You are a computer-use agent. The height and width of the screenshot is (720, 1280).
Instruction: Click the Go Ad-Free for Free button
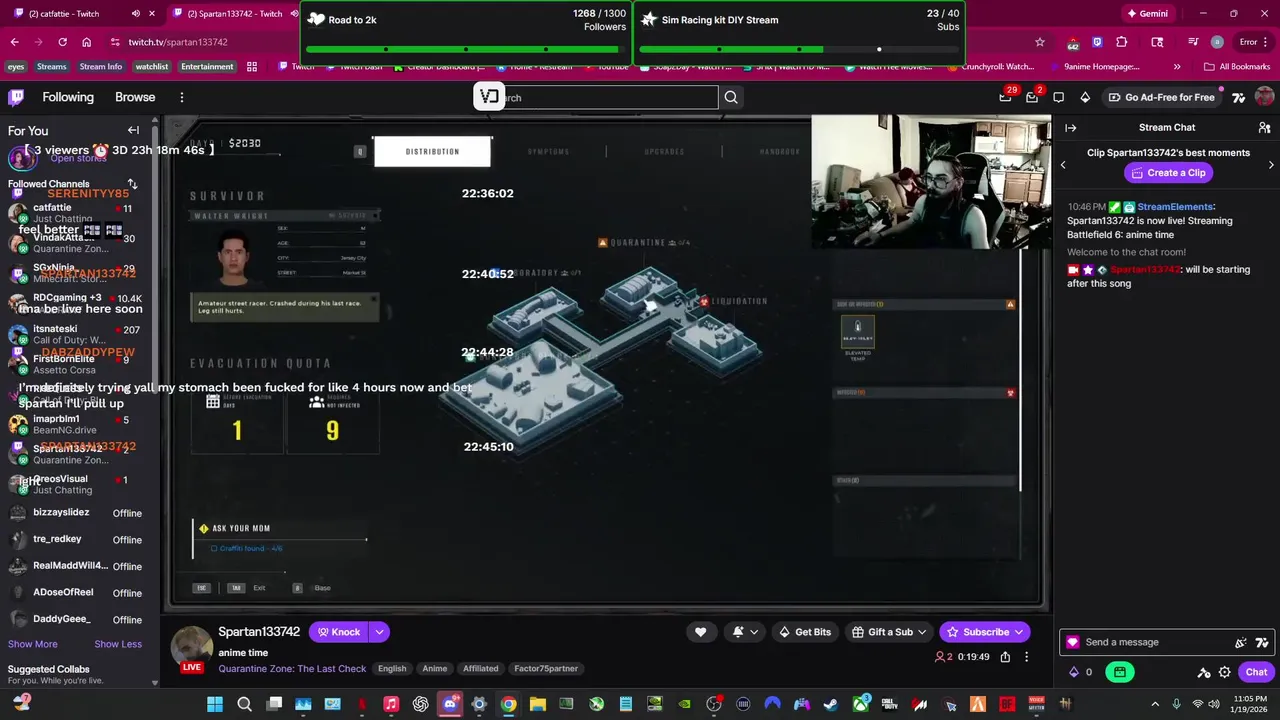coord(1161,97)
